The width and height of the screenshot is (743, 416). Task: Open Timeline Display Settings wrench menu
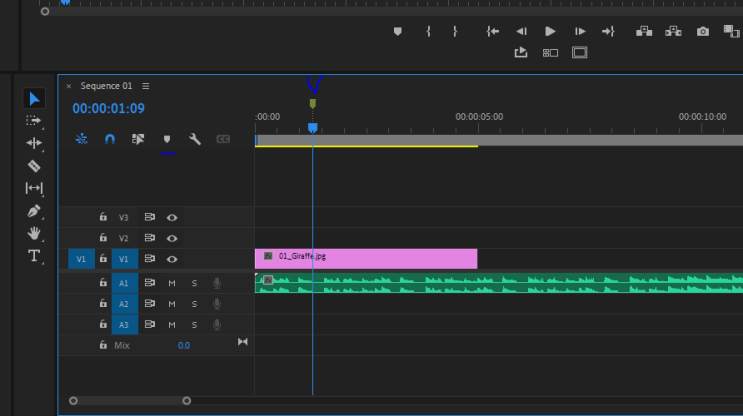pos(195,139)
